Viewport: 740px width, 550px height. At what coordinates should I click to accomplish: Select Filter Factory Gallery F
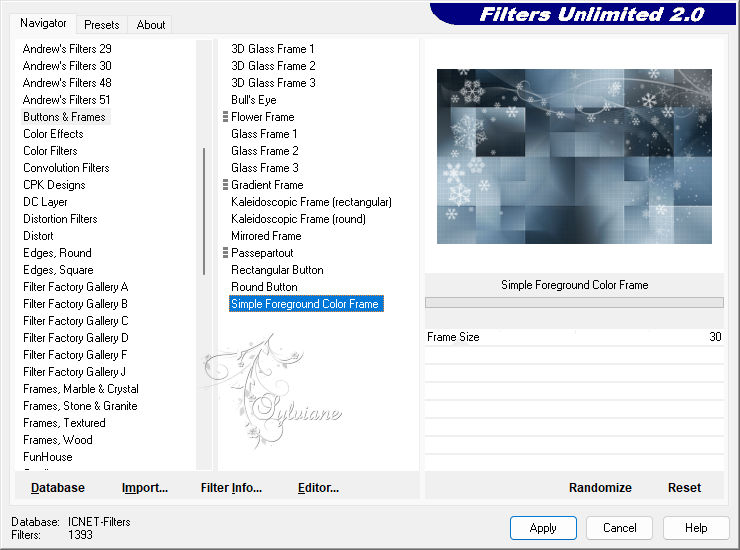(75, 355)
